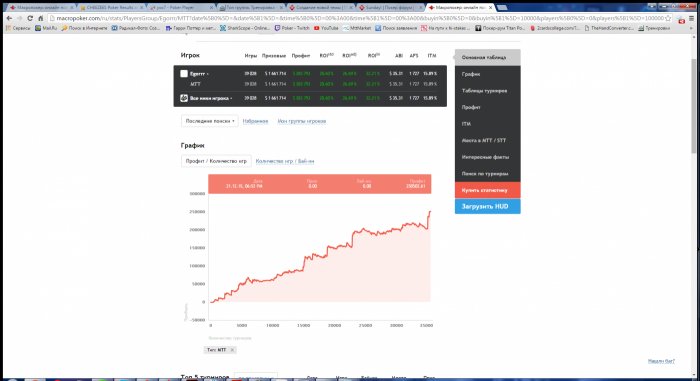
Task: Open the YouTube bookmark
Action: pos(326,28)
